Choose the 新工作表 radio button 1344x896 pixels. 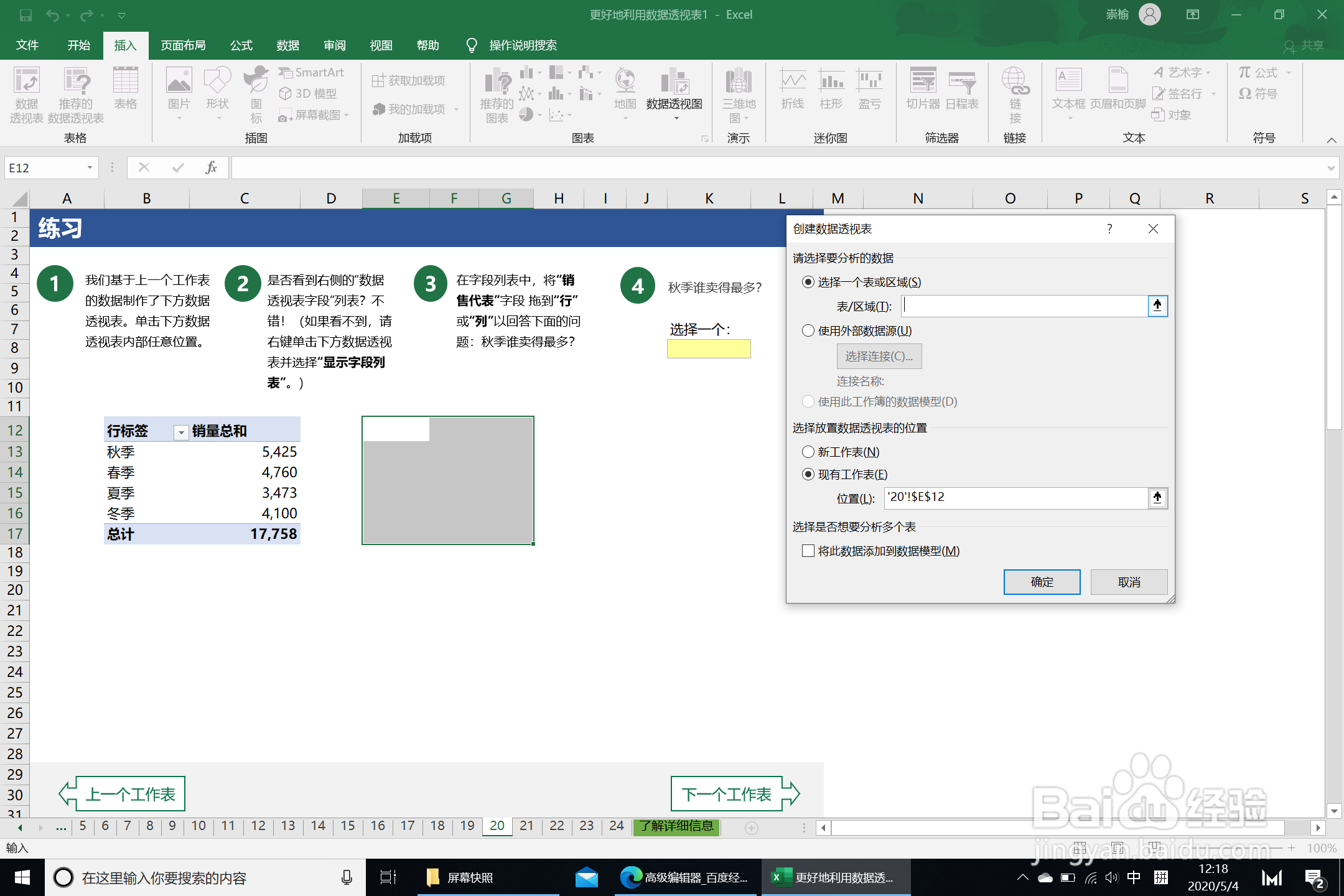click(808, 452)
